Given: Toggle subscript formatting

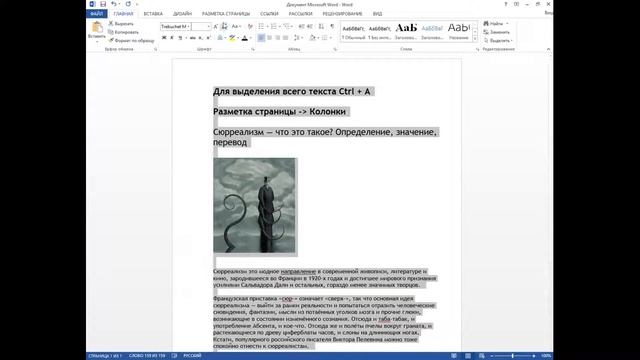Looking at the screenshot, I should 200,38.
